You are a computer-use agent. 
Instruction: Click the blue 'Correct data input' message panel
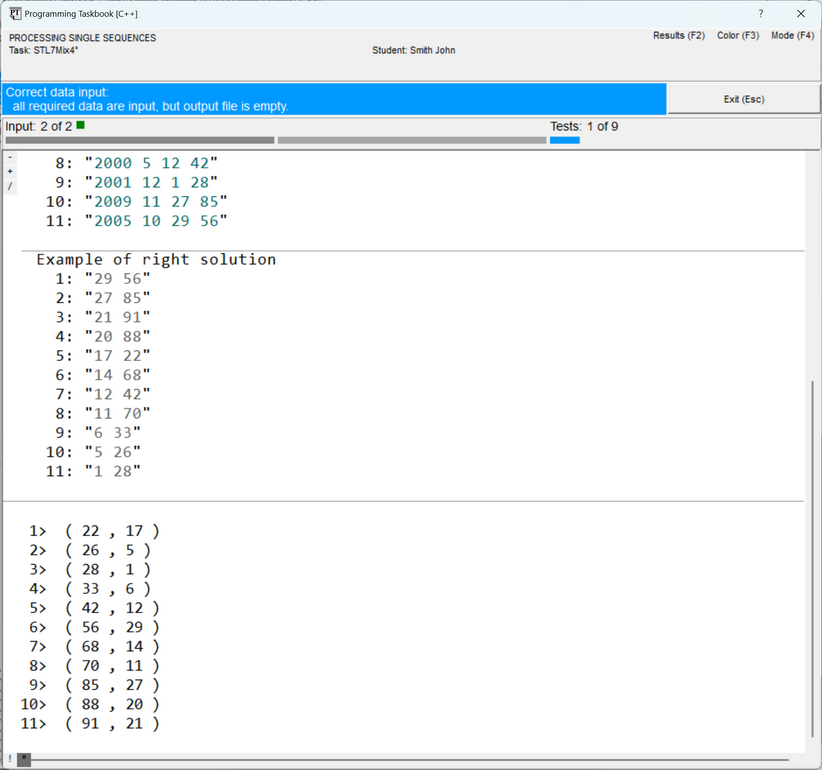pos(334,99)
